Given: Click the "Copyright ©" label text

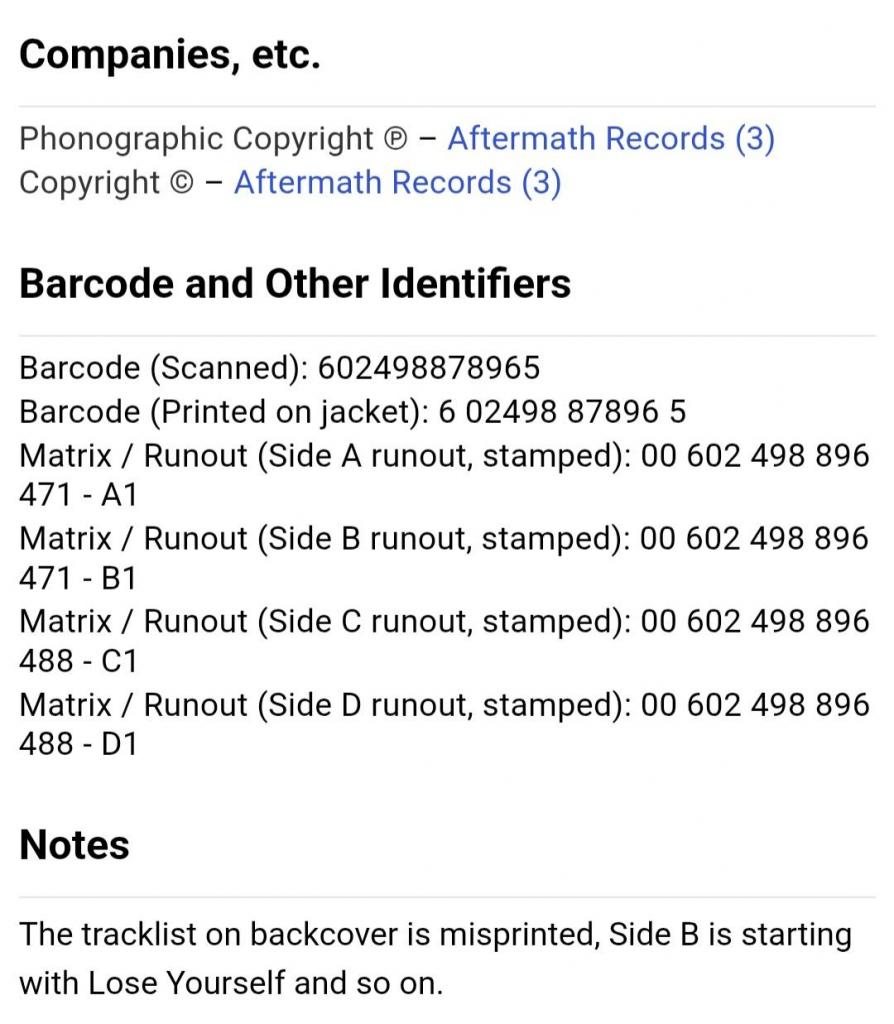Looking at the screenshot, I should [x=107, y=183].
